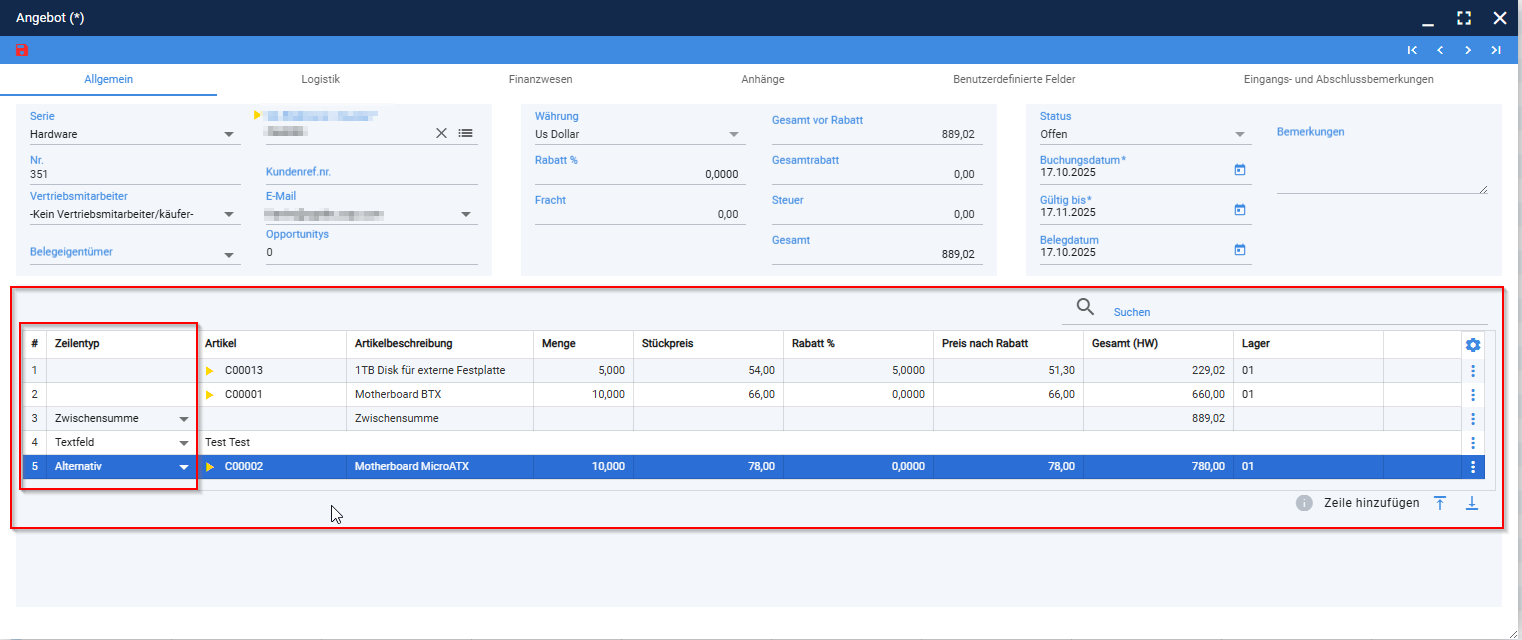Go to the next record arrow
The image size is (1522, 640).
(1468, 50)
